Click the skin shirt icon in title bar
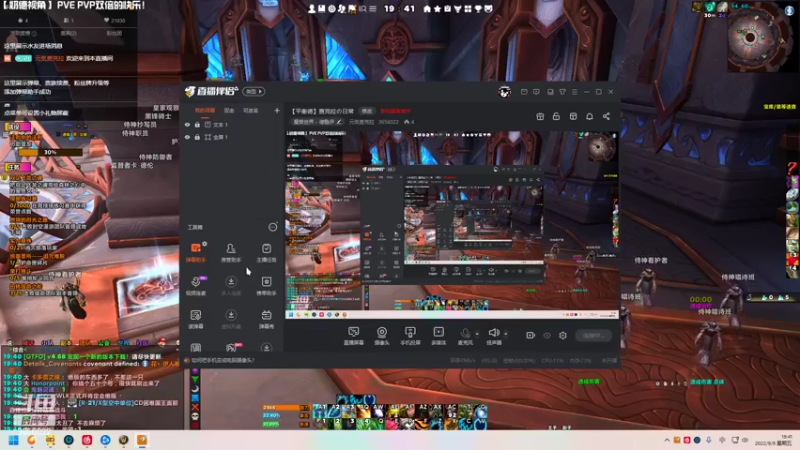This screenshot has height=450, width=800. pos(562,92)
